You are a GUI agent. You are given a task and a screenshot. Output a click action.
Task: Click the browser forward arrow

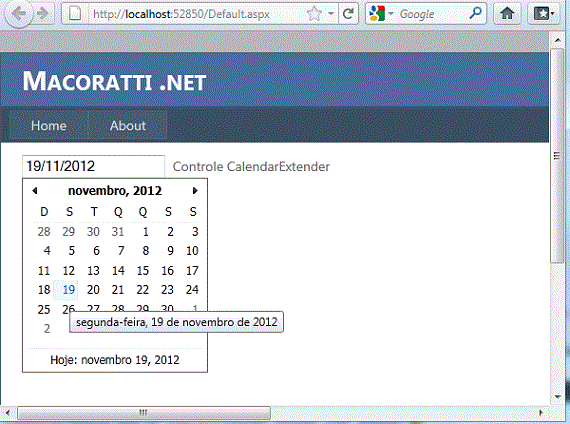click(43, 14)
